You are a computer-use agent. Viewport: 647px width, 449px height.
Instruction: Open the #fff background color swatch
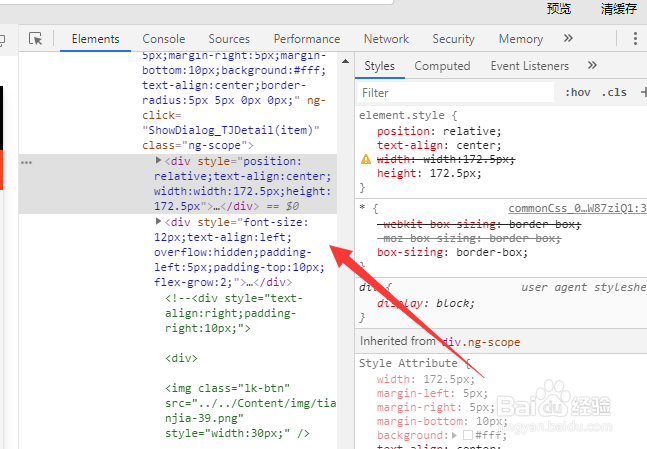click(x=468, y=435)
